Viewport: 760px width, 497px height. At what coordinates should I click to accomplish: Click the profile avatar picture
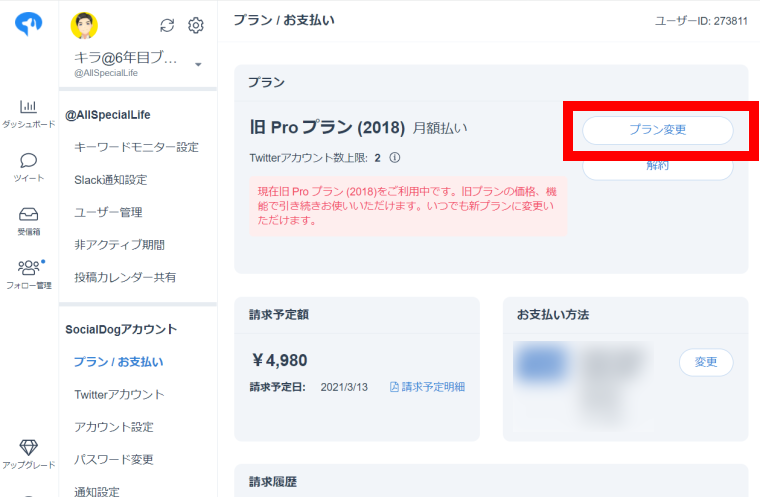tap(86, 25)
